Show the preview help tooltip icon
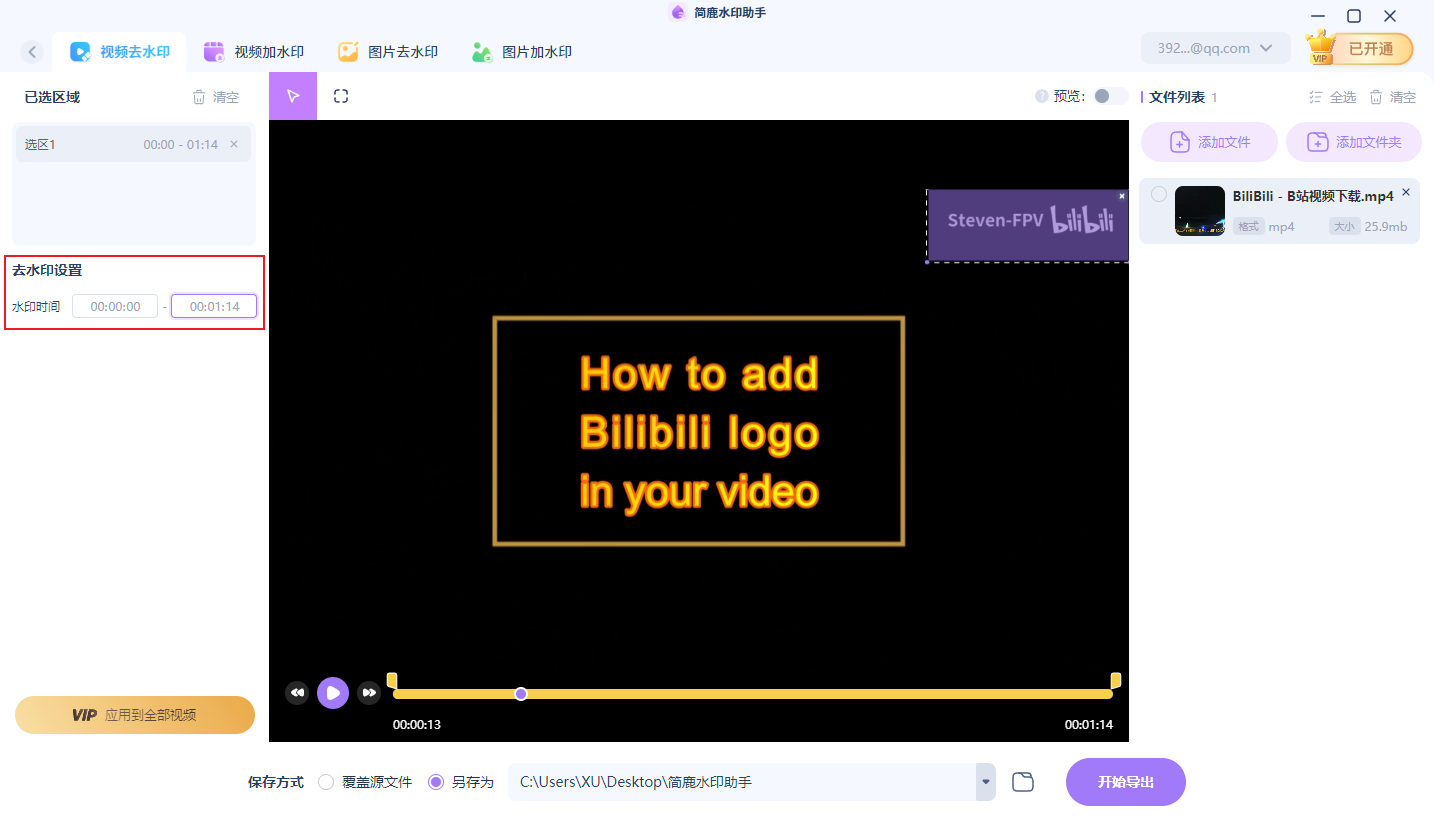This screenshot has width=1434, height=822. [x=1042, y=96]
